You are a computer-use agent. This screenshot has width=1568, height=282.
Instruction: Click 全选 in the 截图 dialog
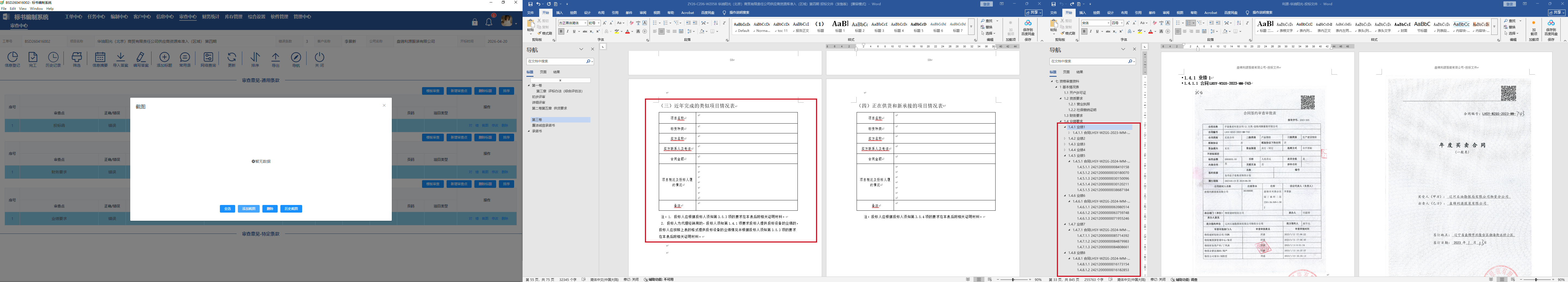point(228,209)
